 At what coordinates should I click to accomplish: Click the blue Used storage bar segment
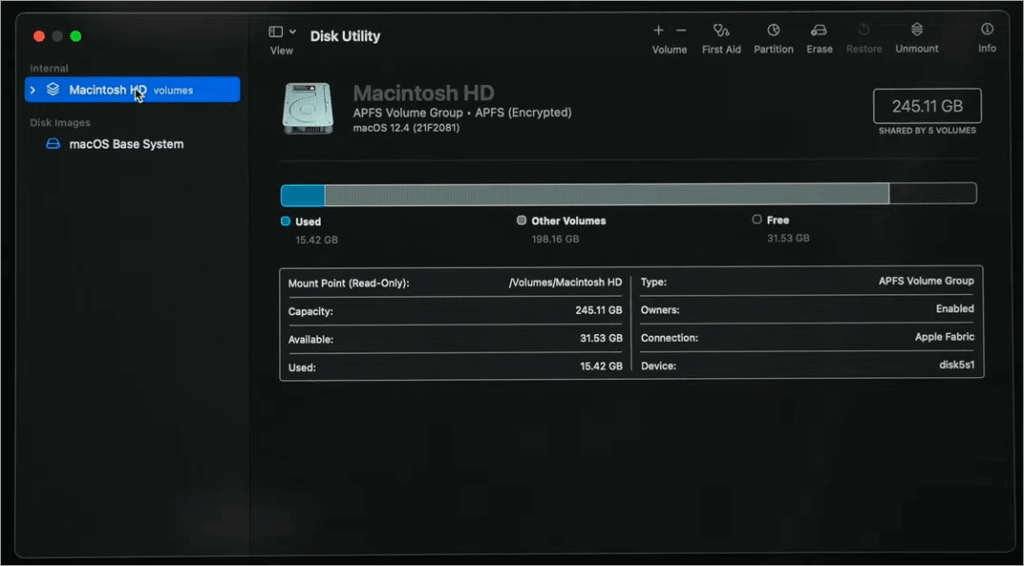tap(302, 194)
